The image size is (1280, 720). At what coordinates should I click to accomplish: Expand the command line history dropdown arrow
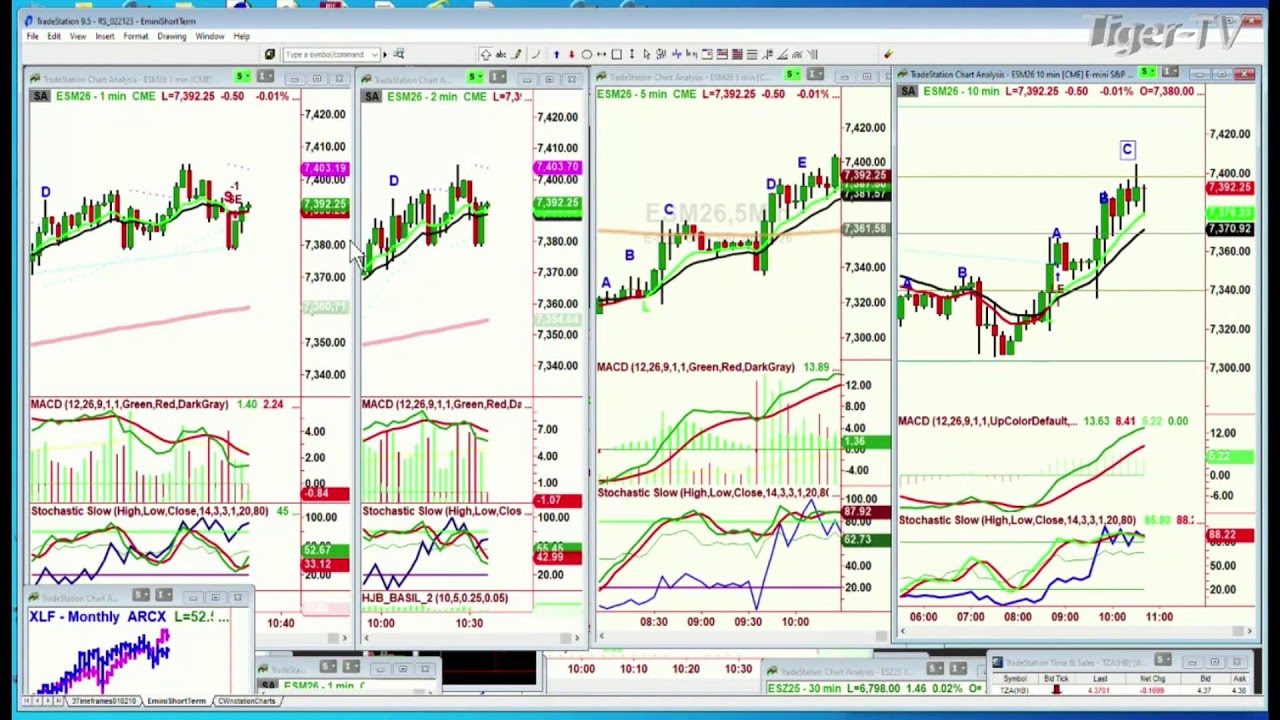[x=375, y=54]
